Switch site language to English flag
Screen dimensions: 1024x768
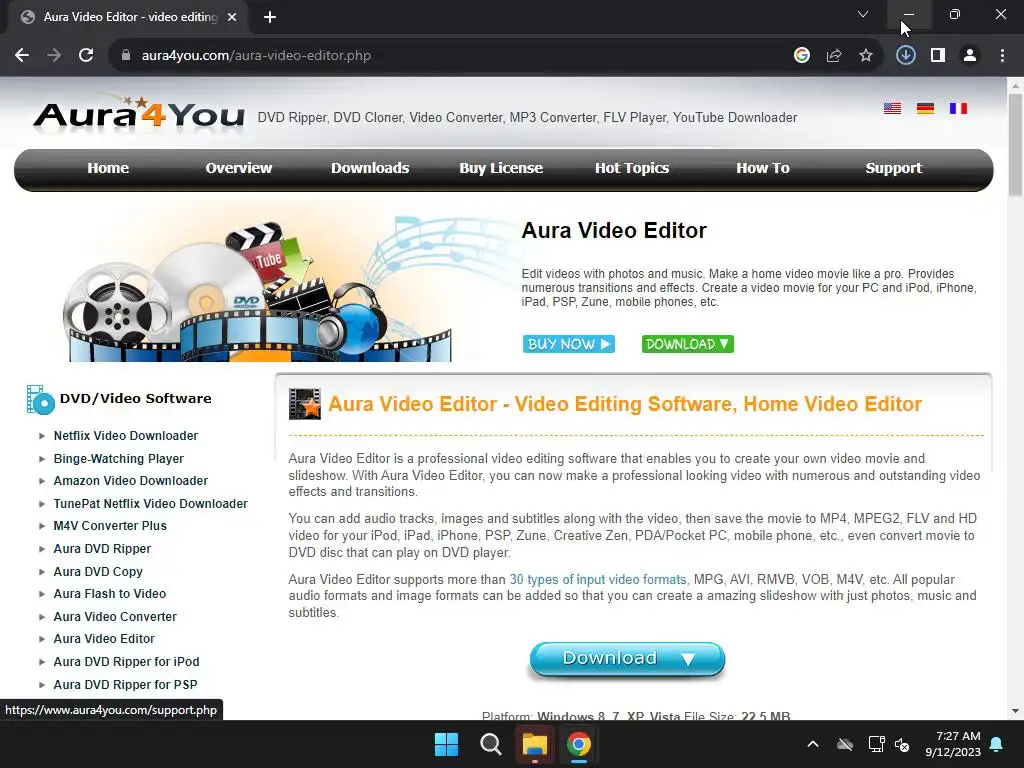[x=892, y=108]
